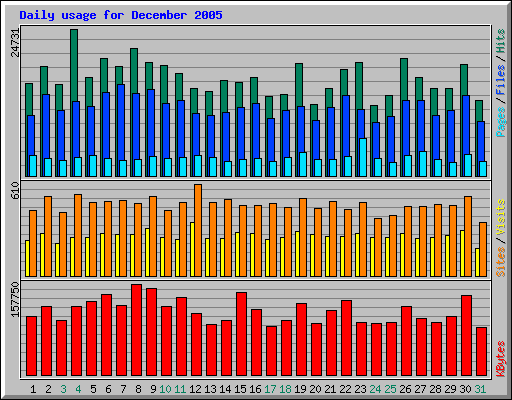Viewport: 512px width, 400px height.
Task: Click the blue files bar for day 22
Action: coord(346,126)
